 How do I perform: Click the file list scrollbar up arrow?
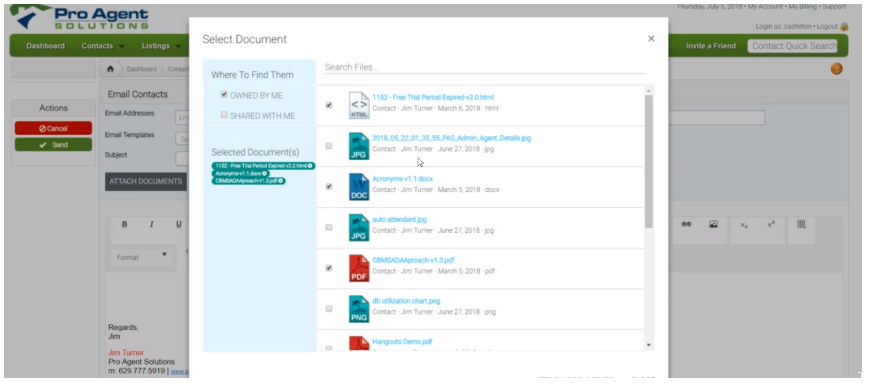(649, 91)
